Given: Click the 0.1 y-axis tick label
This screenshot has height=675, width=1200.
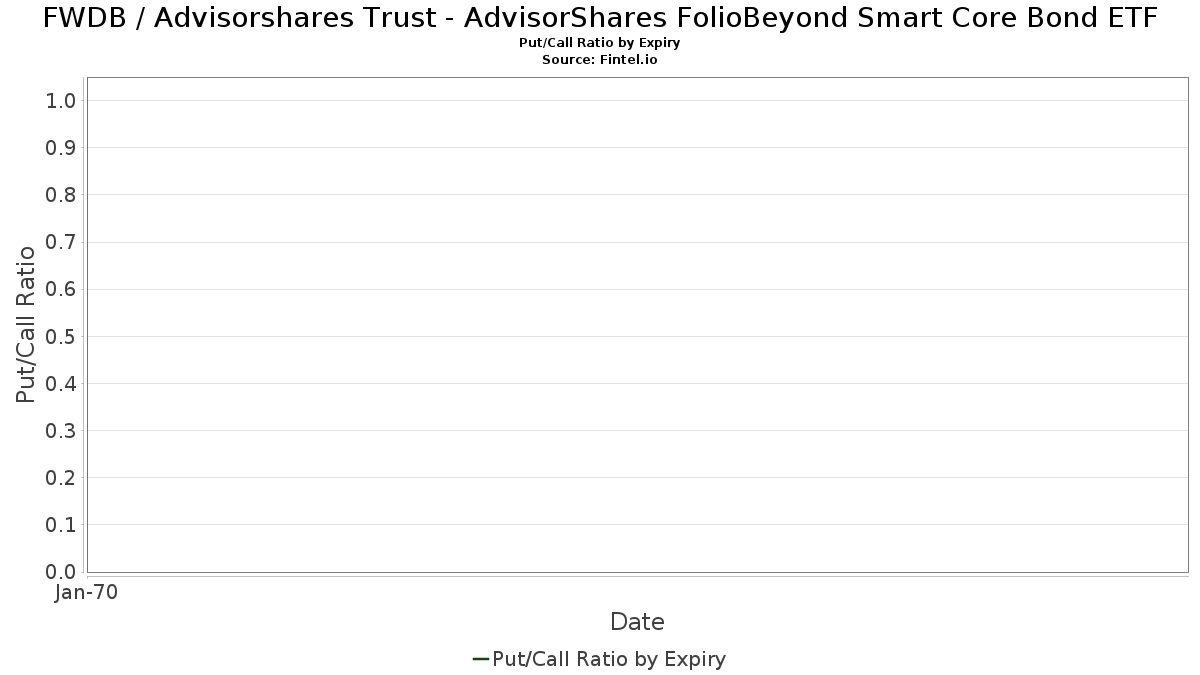Looking at the screenshot, I should (x=61, y=525).
